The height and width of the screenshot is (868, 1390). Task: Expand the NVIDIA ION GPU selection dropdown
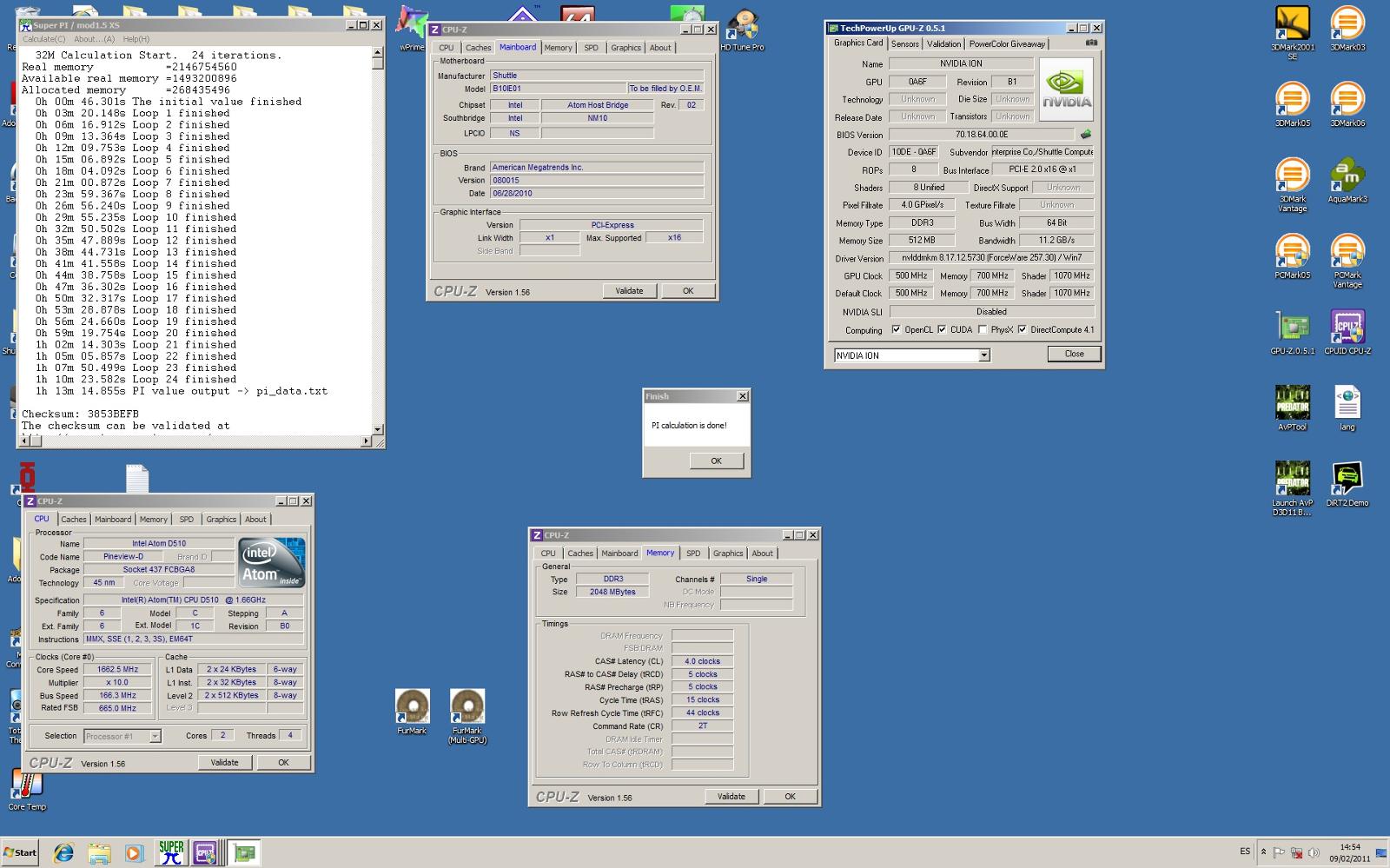(983, 355)
